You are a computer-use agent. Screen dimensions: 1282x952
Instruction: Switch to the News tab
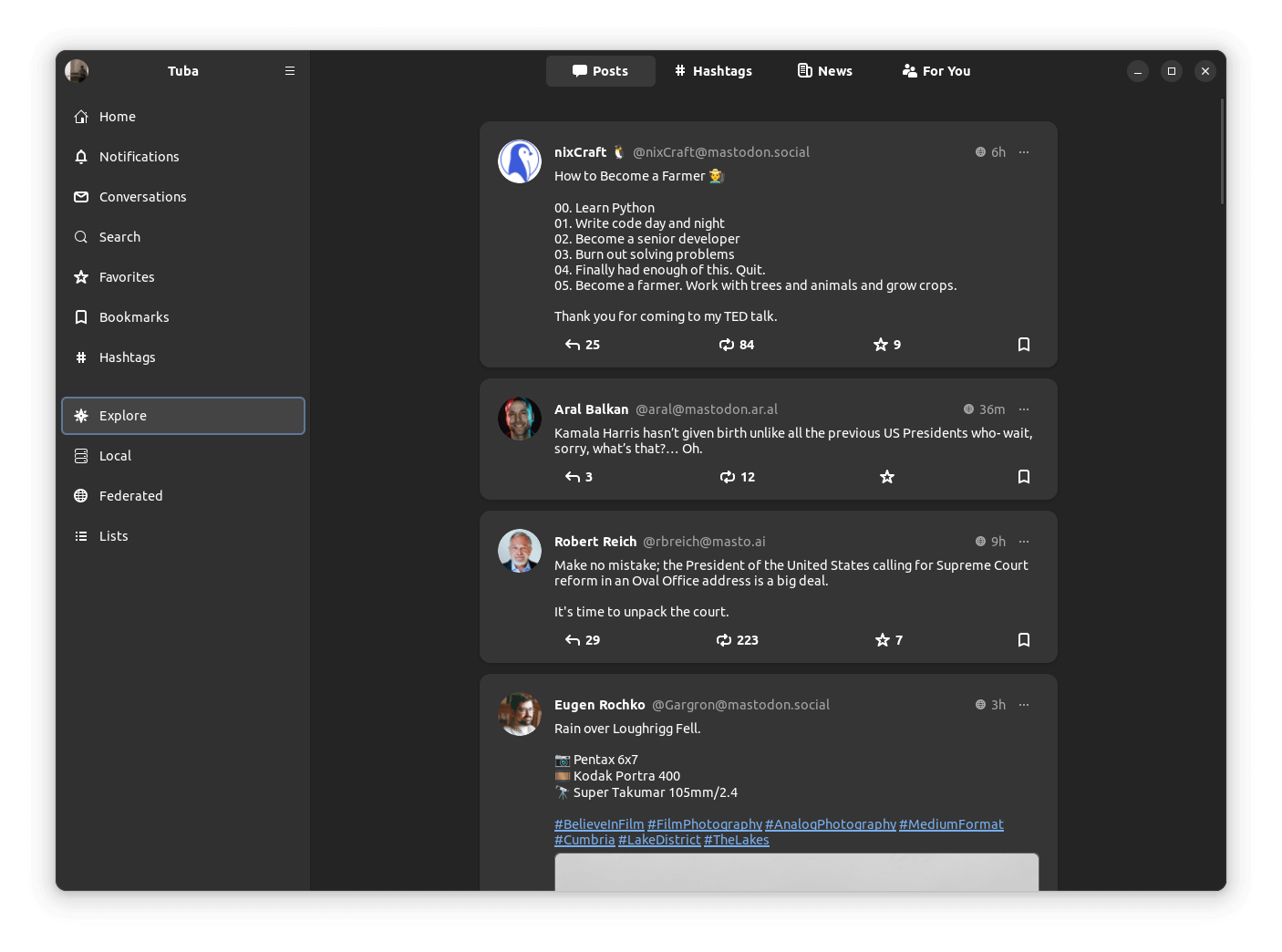825,71
